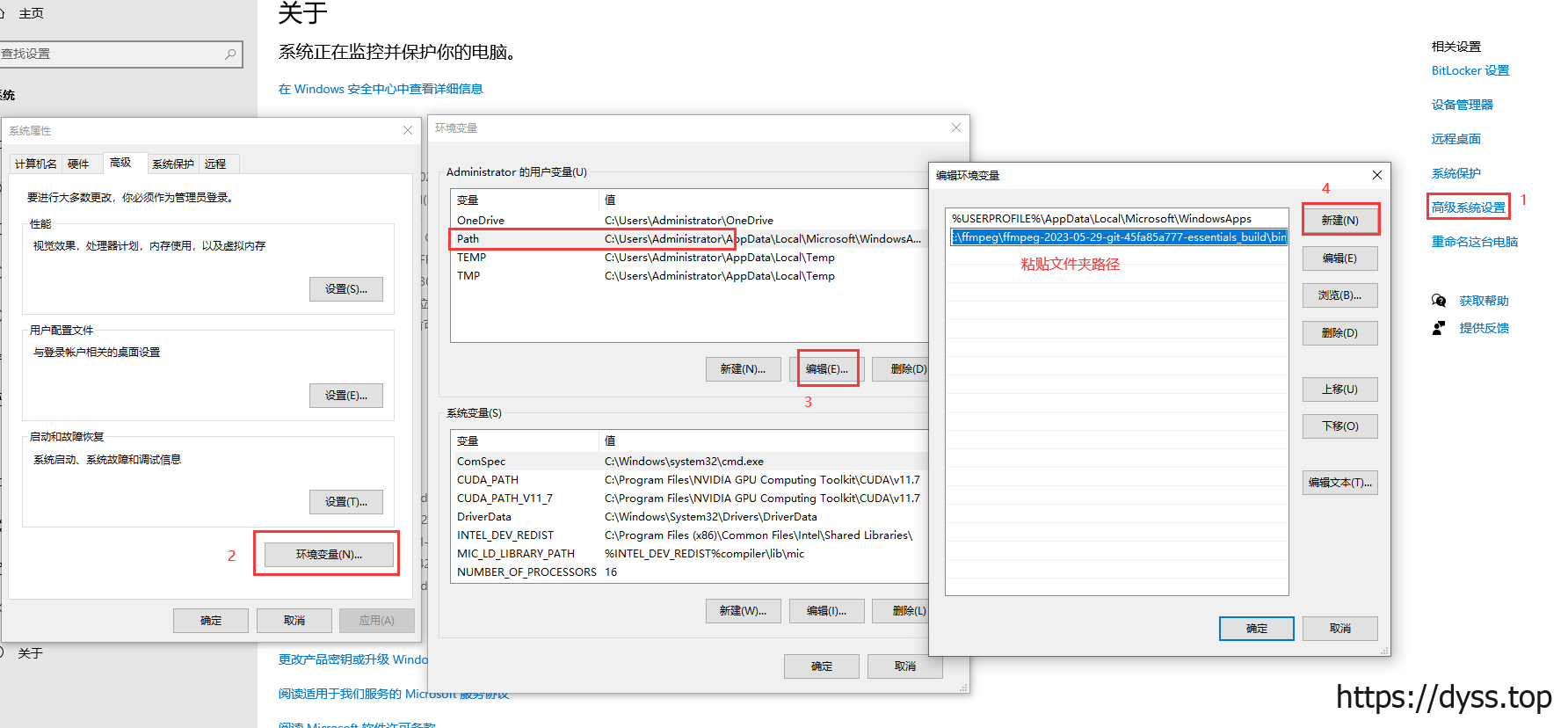Viewport: 1568px width, 728px height.
Task: Close the Edit Environment Variable dialog
Action: (x=1377, y=175)
